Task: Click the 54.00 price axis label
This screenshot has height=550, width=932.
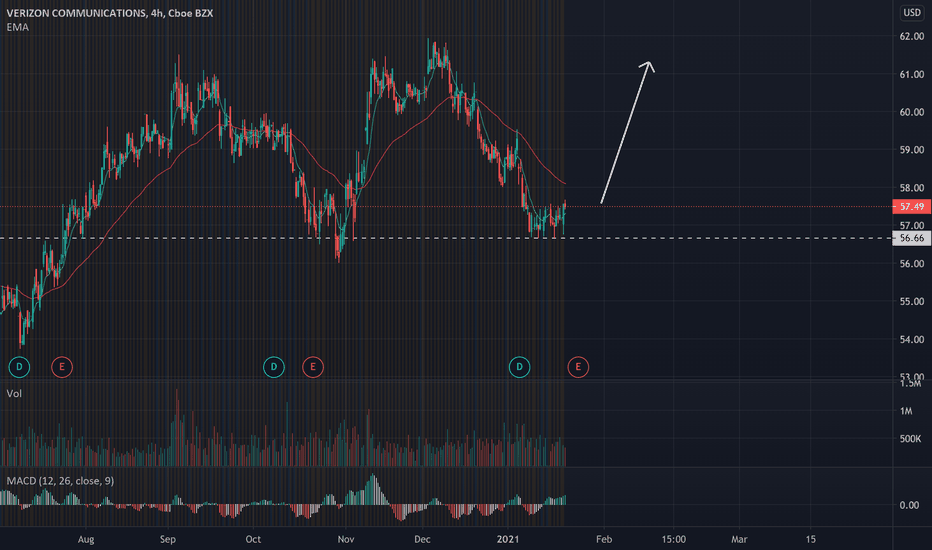Action: [x=912, y=340]
